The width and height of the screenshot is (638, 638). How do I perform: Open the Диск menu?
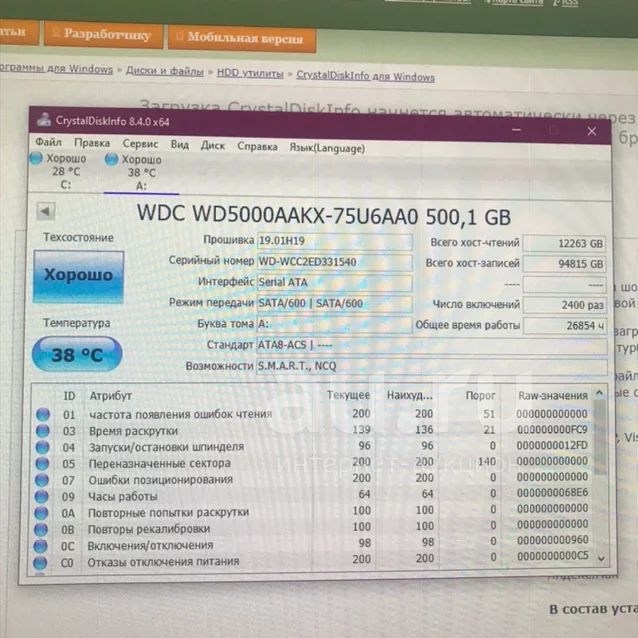coord(213,146)
